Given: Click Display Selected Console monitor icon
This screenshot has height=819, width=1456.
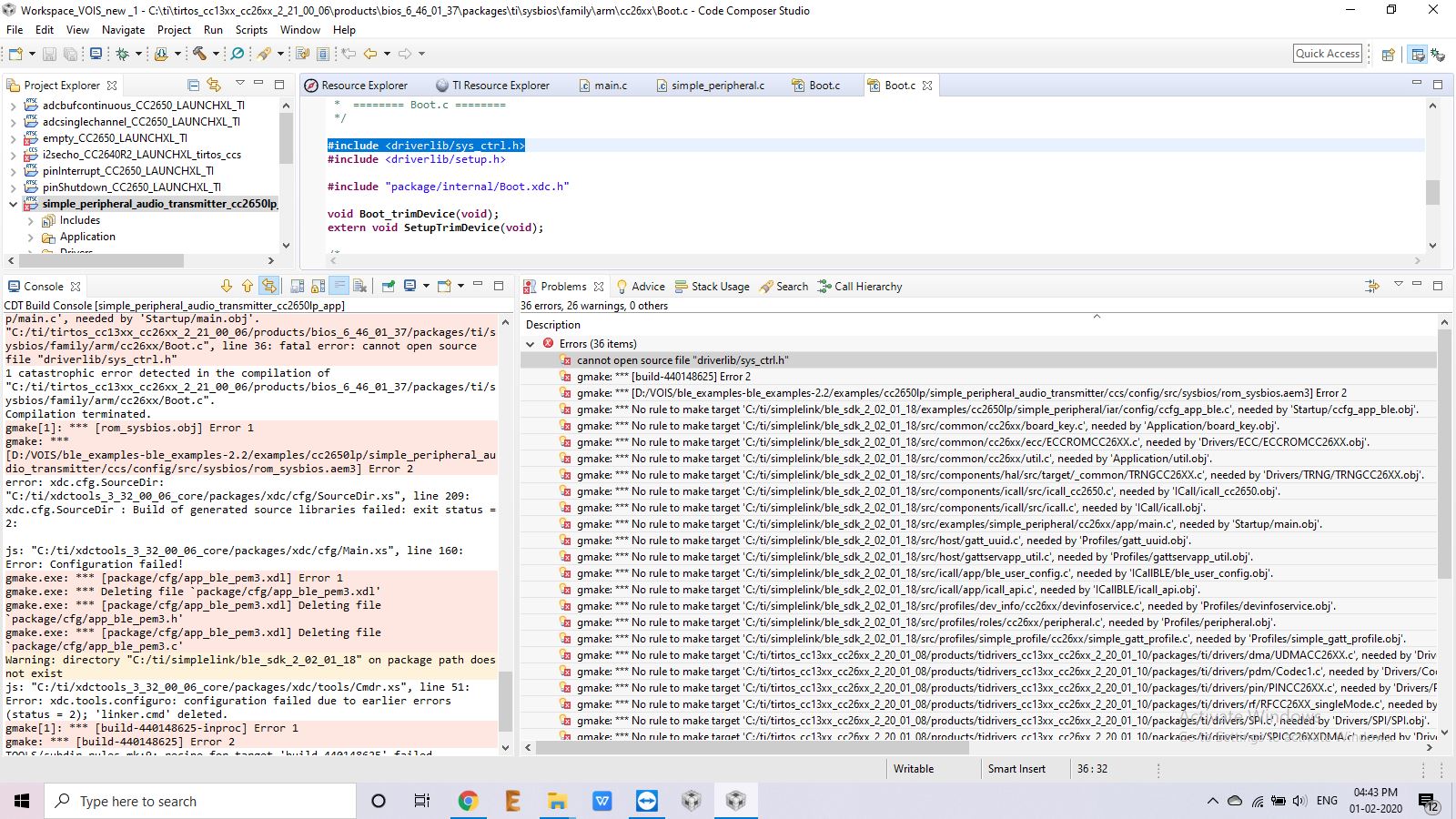Looking at the screenshot, I should point(410,286).
